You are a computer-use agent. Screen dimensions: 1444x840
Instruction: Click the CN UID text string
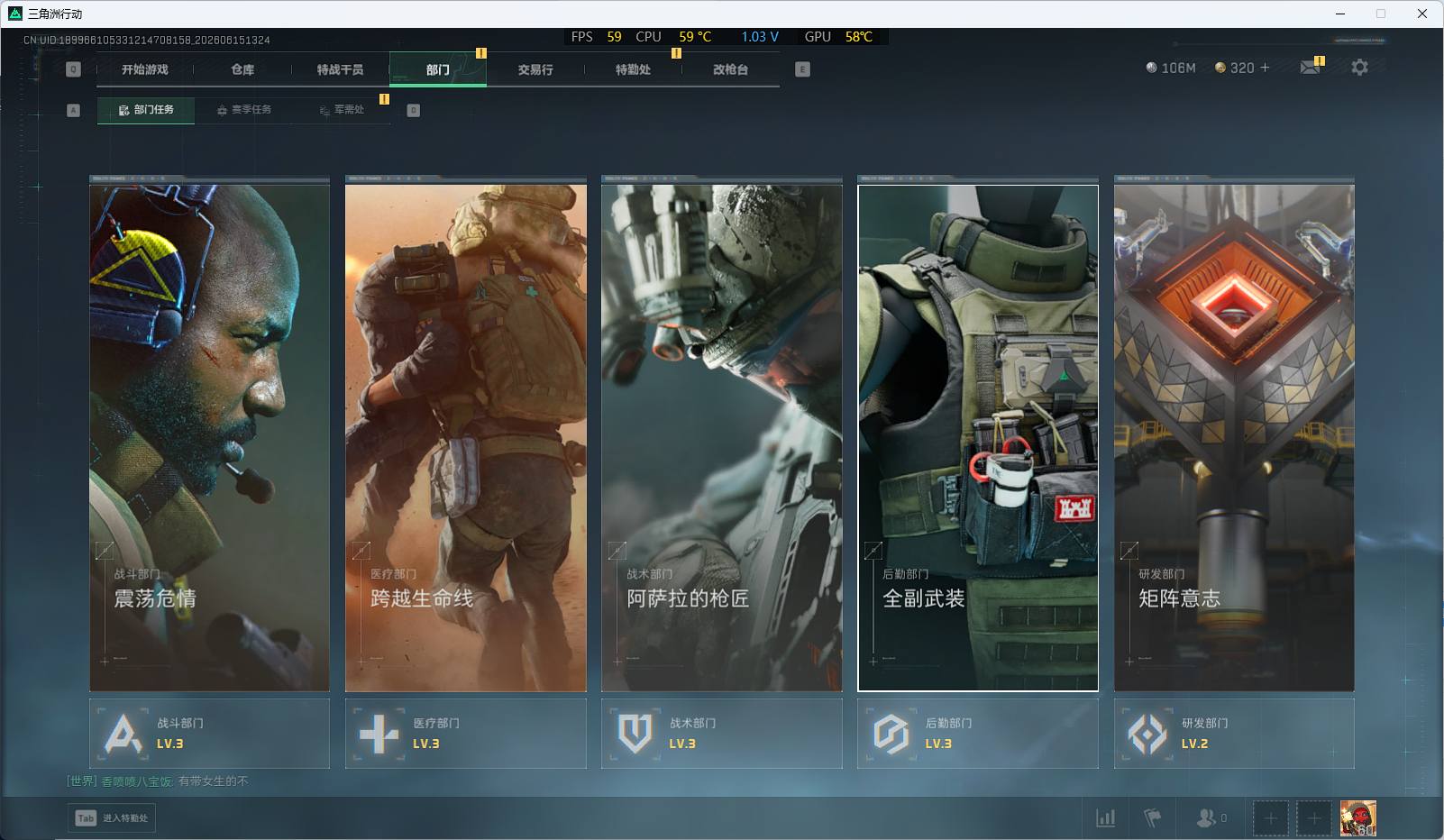coord(146,41)
